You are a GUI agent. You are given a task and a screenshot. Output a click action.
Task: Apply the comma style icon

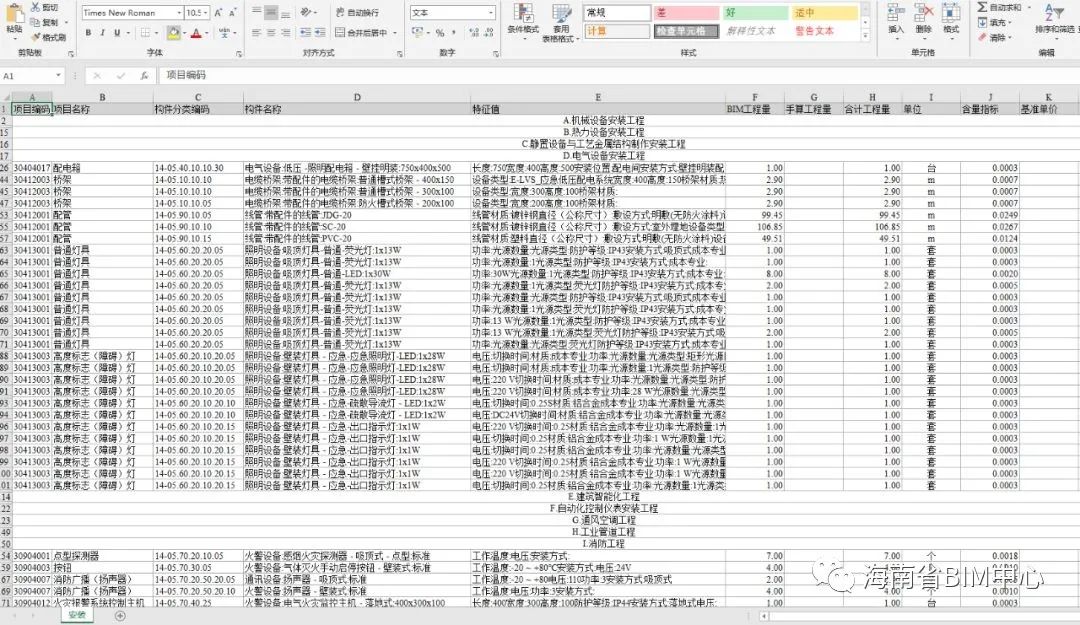coord(453,32)
